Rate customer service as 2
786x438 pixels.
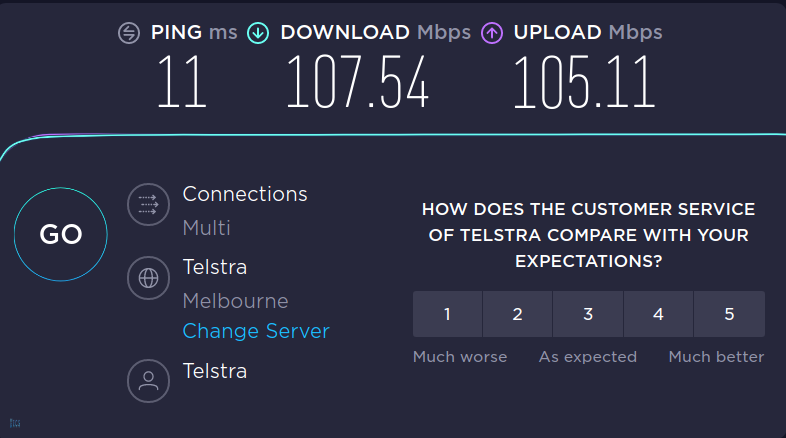pyautogui.click(x=517, y=314)
